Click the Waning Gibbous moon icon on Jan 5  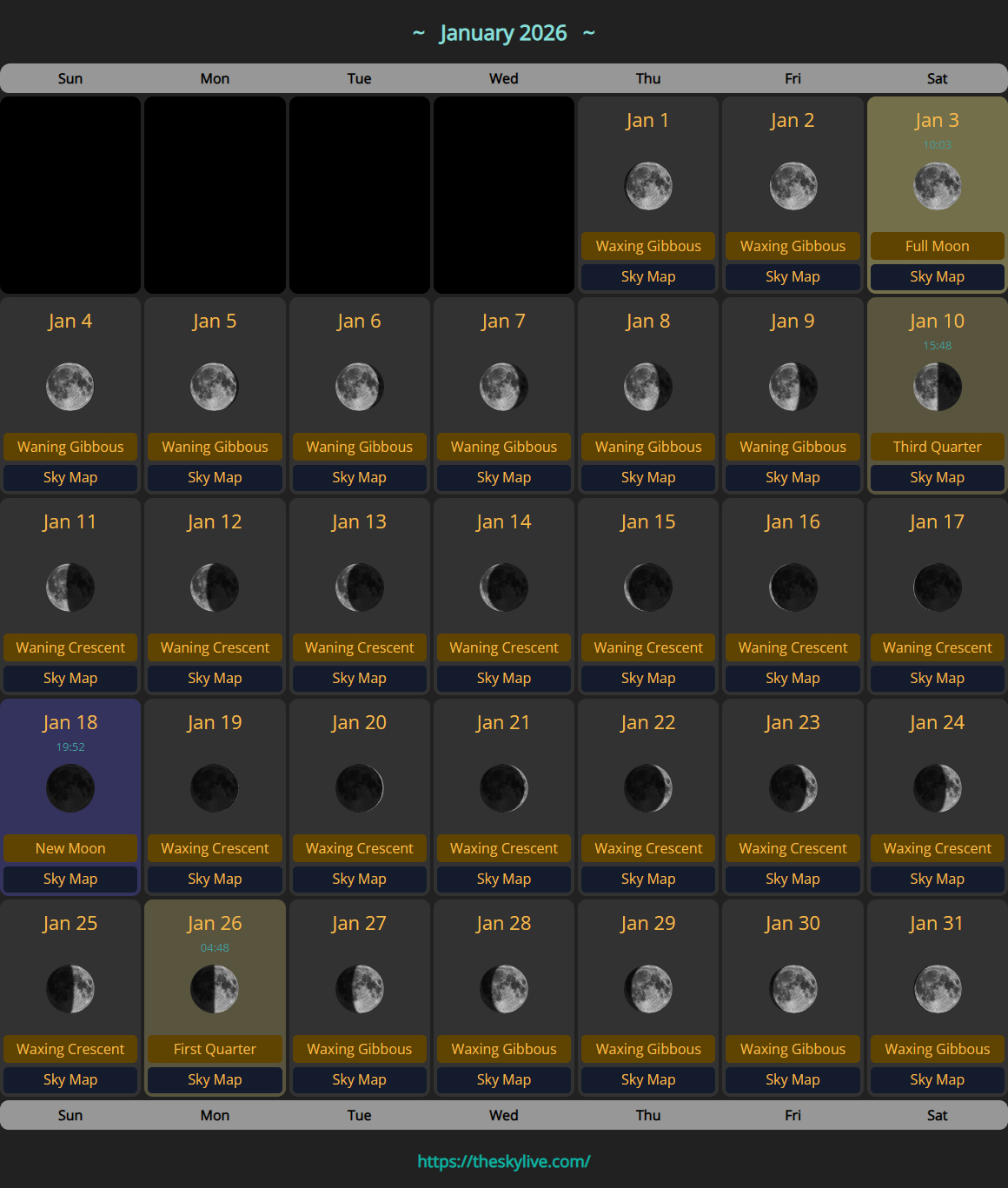click(215, 387)
